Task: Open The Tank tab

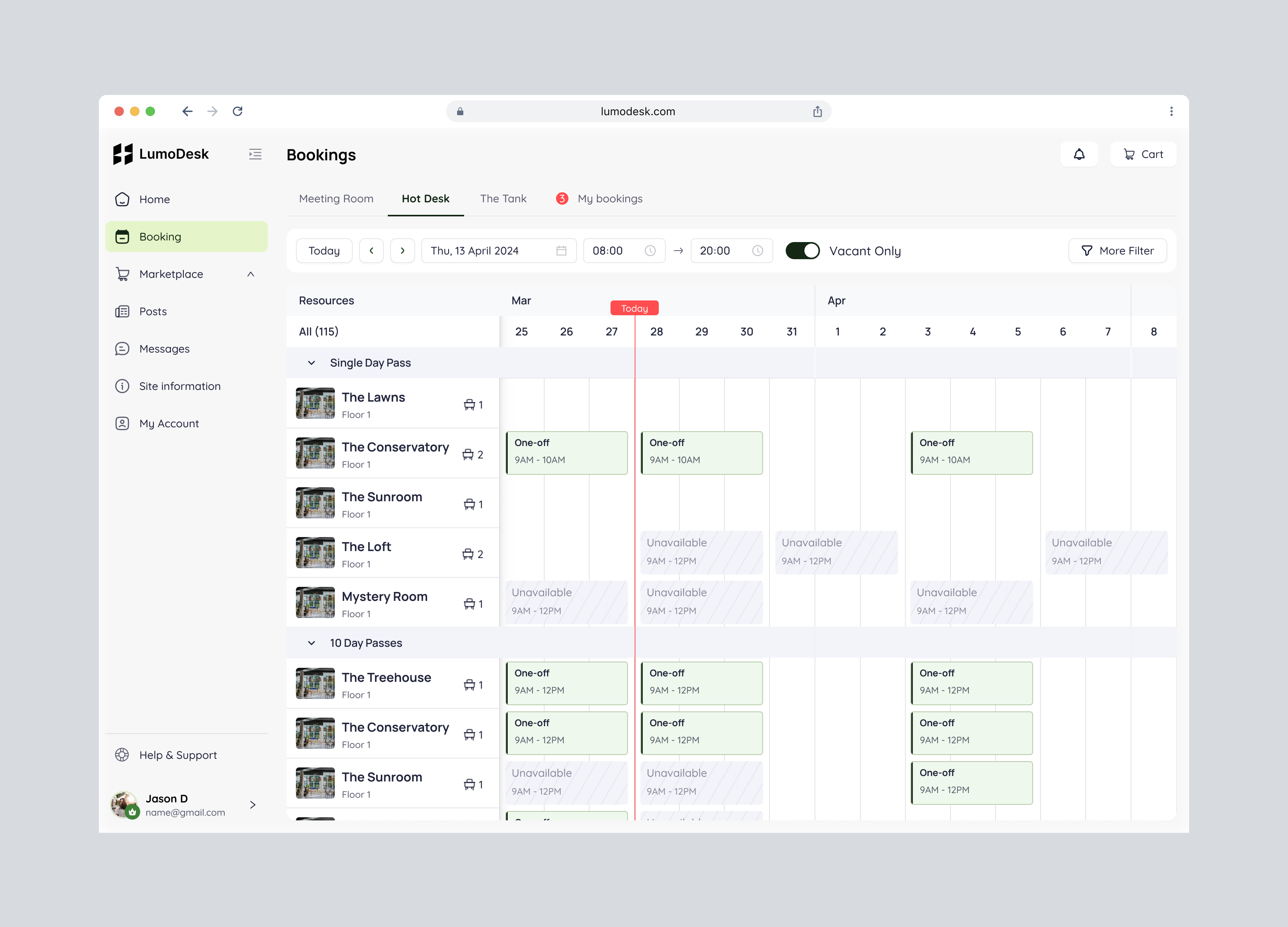Action: 503,199
